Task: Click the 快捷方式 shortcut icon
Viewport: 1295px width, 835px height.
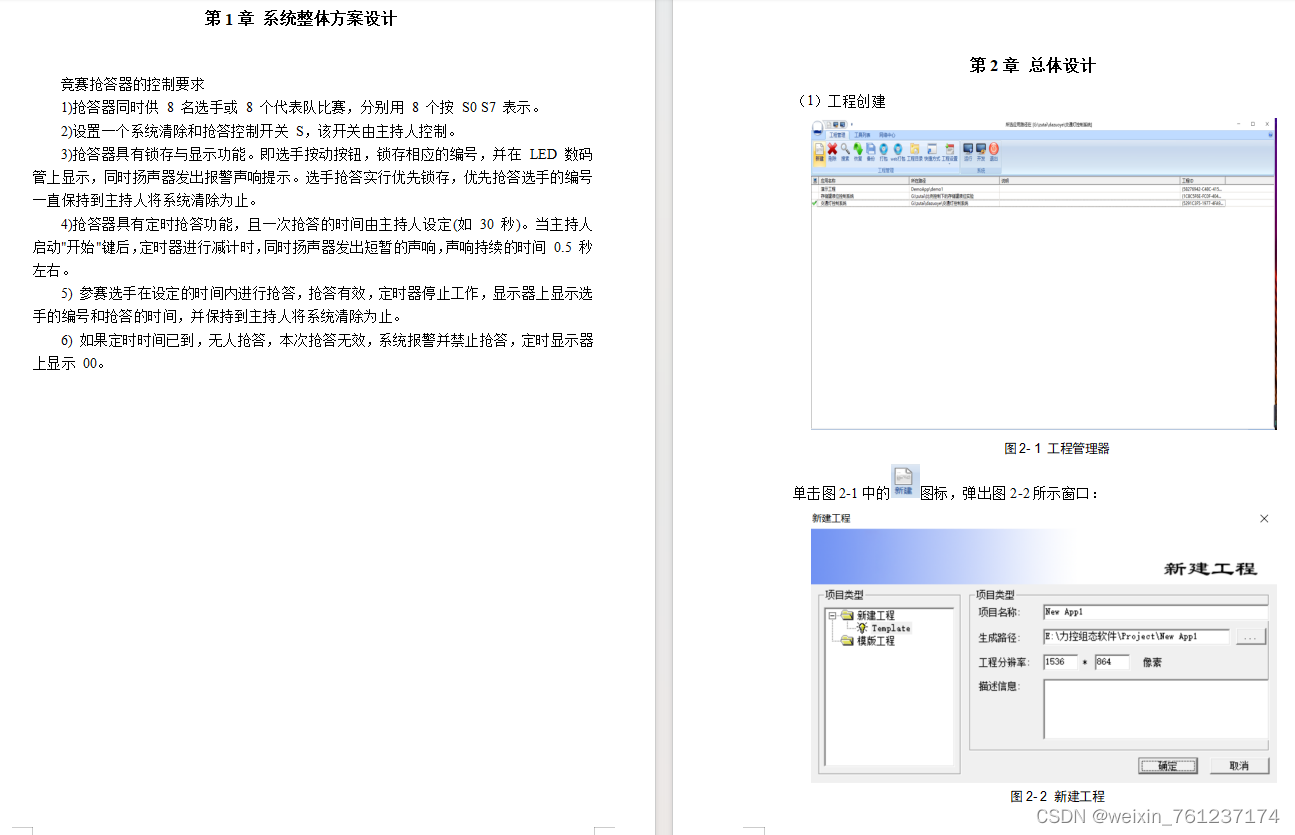Action: pyautogui.click(x=932, y=151)
